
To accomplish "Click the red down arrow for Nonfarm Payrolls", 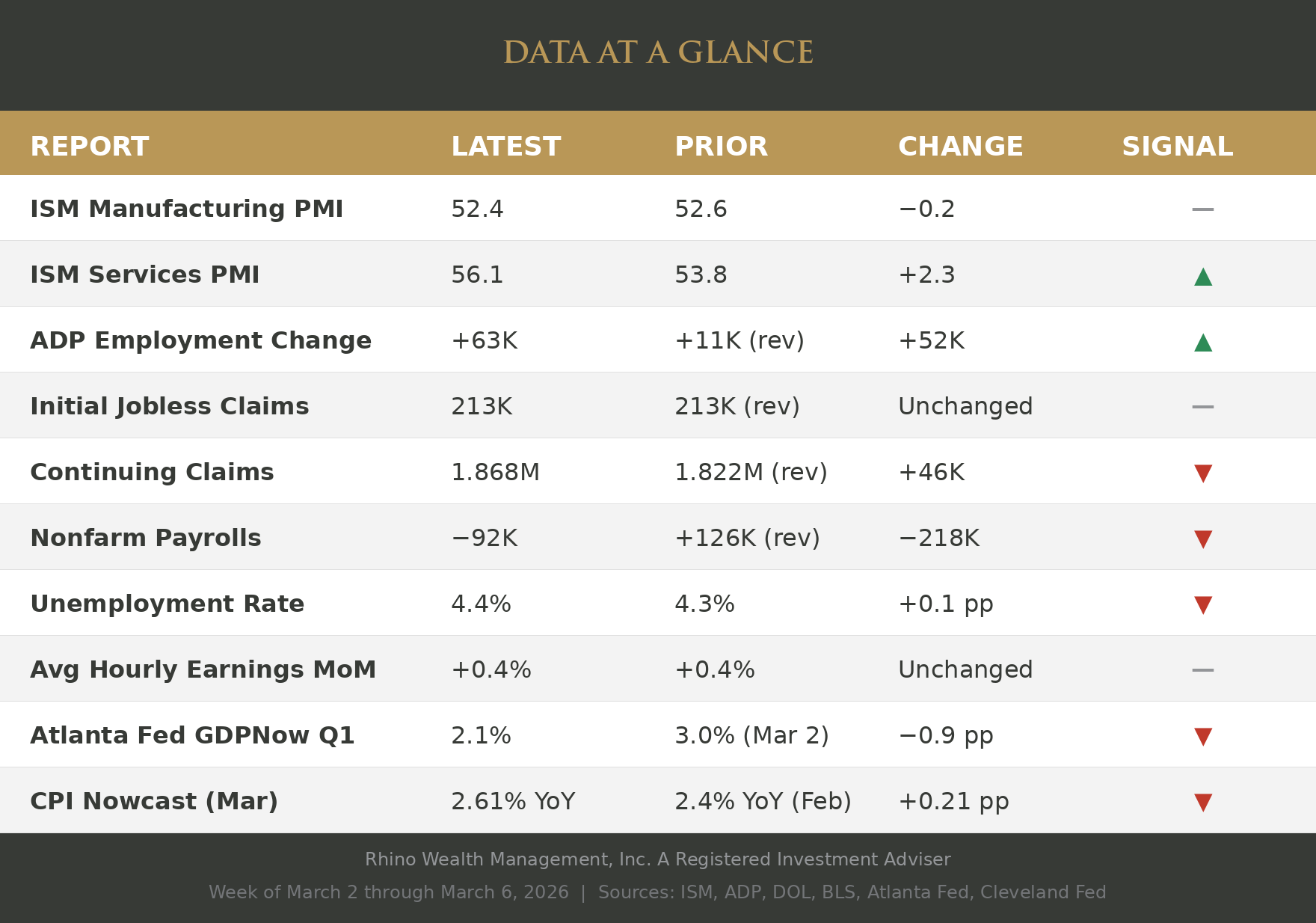I will tap(1202, 539).
